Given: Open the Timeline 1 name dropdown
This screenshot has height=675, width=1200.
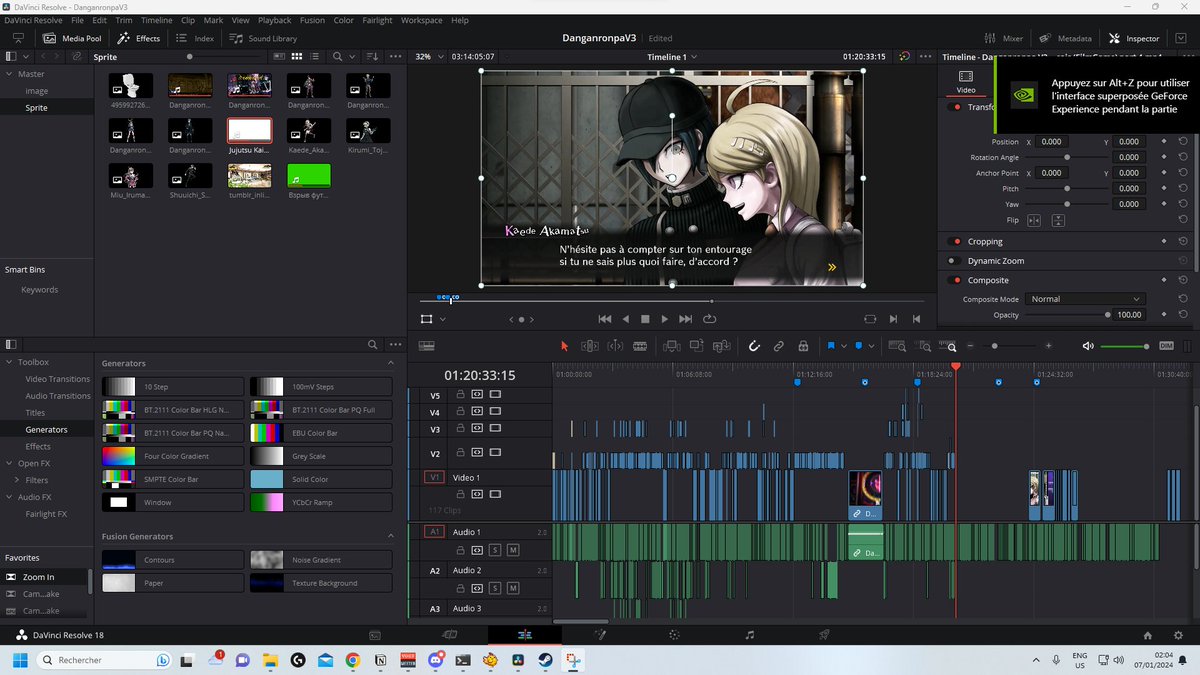Looking at the screenshot, I should [x=674, y=57].
